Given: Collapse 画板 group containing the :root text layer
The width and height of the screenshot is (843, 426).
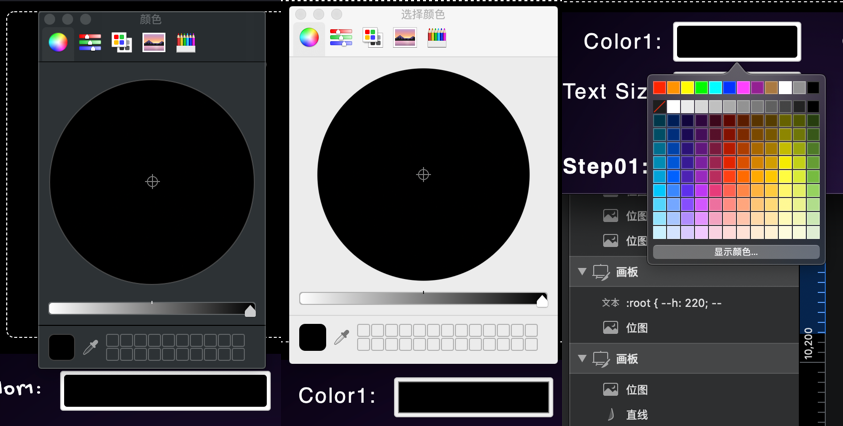Looking at the screenshot, I should click(x=582, y=272).
